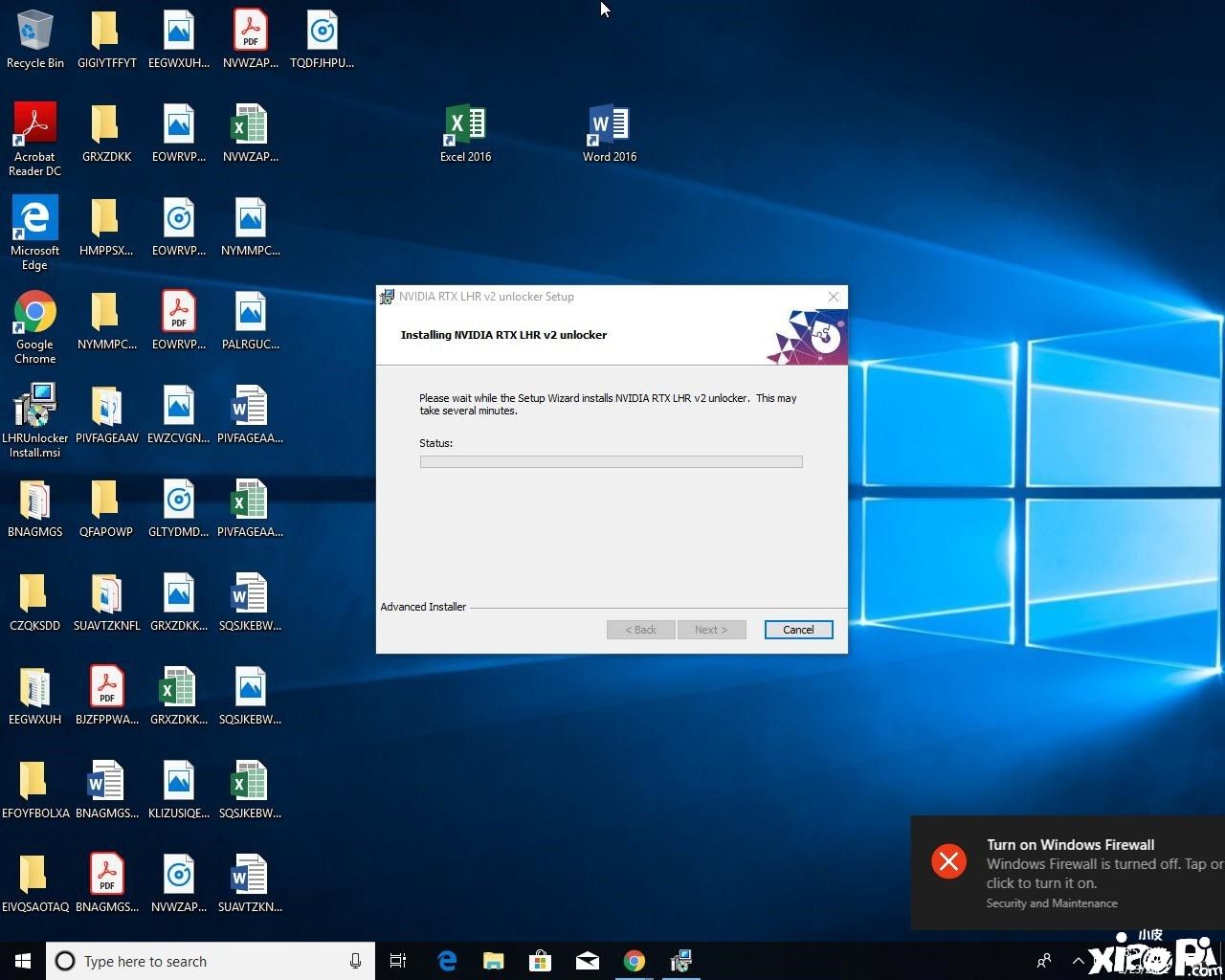Open the Windows Start menu
1225x980 pixels.
23,961
